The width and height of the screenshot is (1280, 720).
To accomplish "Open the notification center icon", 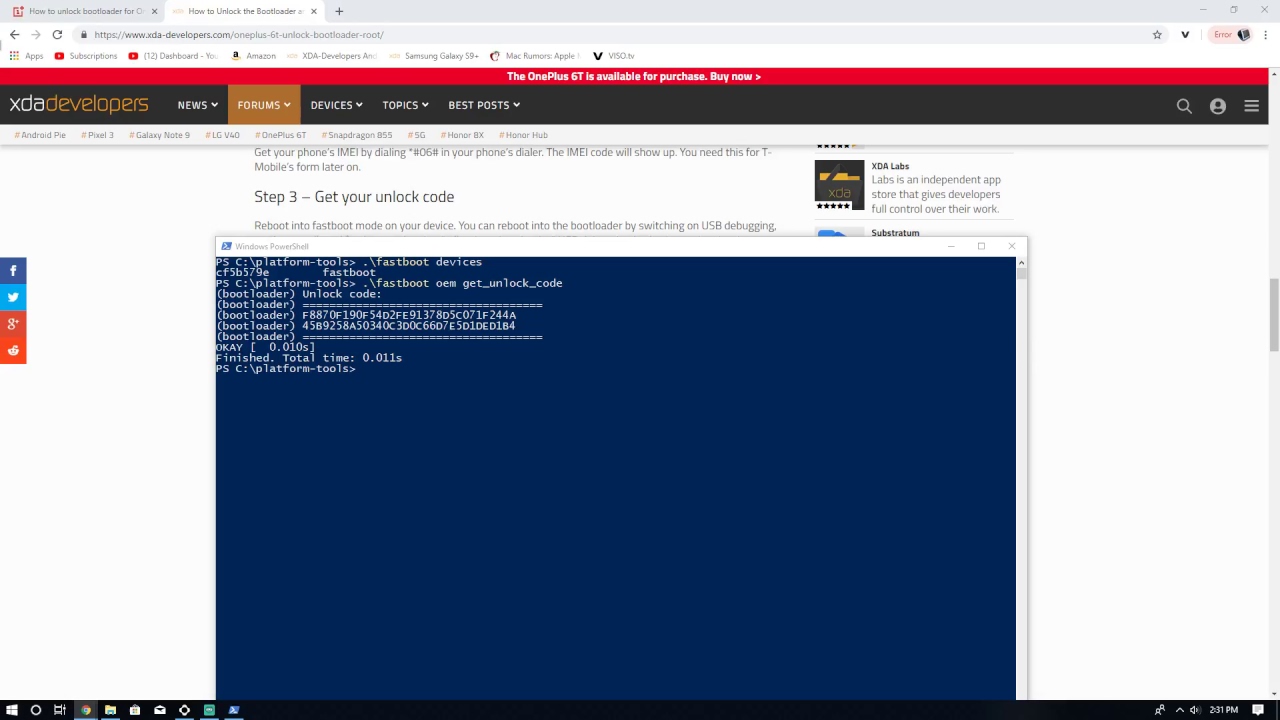I will 1258,710.
